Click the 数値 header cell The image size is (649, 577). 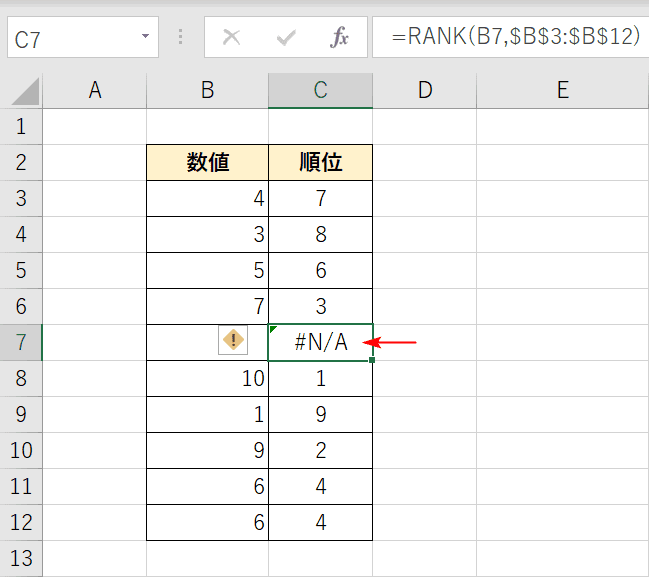(207, 162)
